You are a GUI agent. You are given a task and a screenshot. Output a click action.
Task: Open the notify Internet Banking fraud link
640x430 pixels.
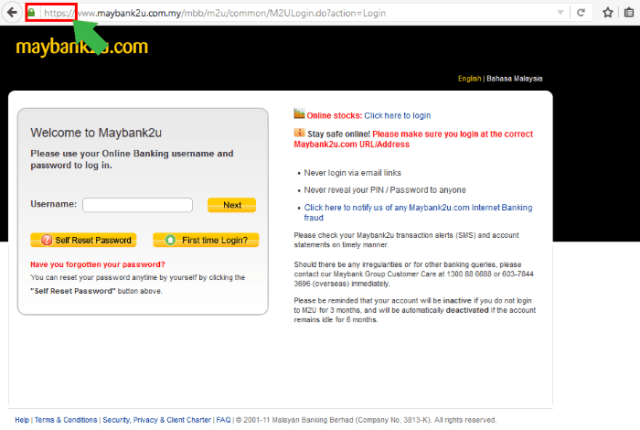418,212
